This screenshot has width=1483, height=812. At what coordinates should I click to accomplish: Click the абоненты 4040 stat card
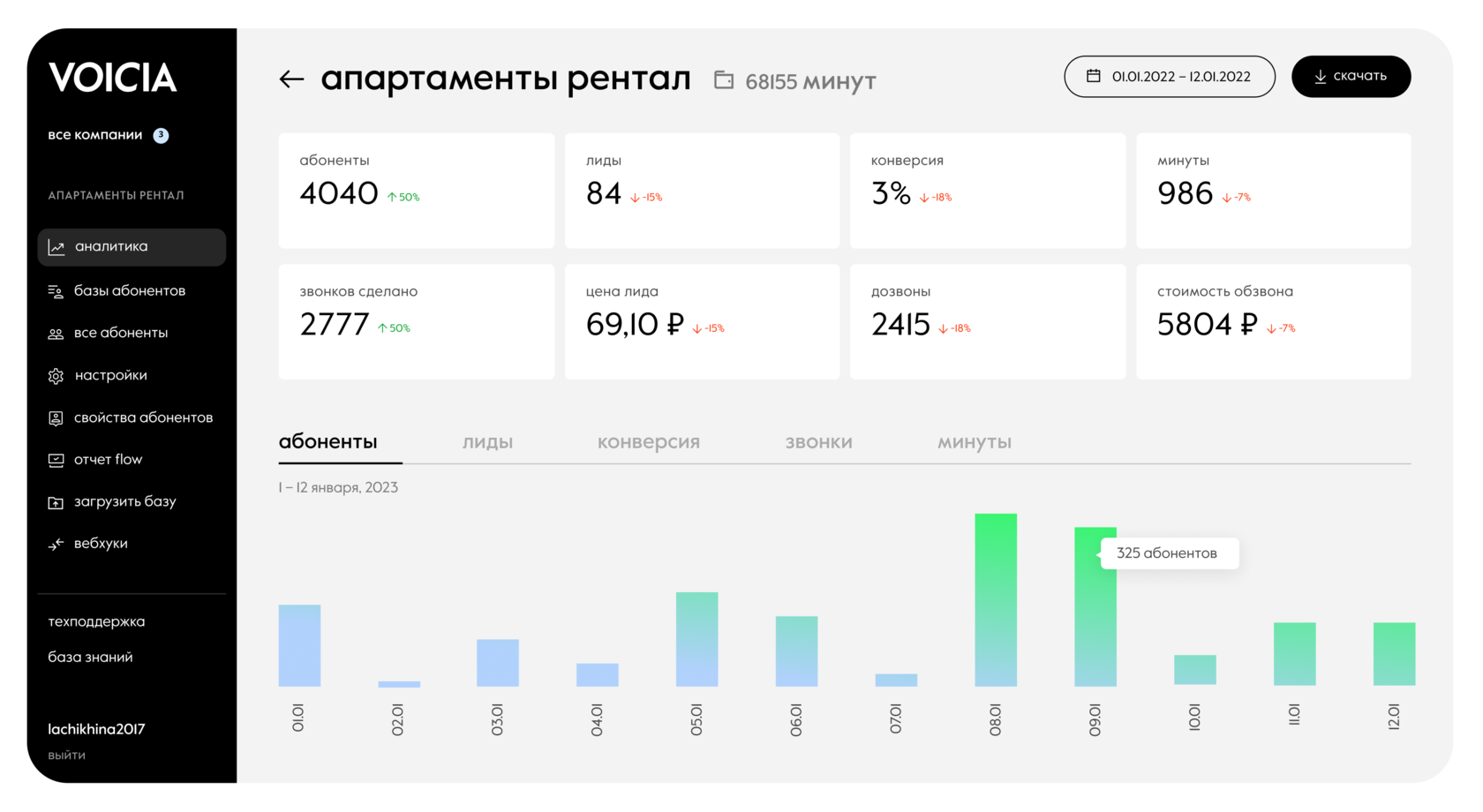pyautogui.click(x=417, y=191)
